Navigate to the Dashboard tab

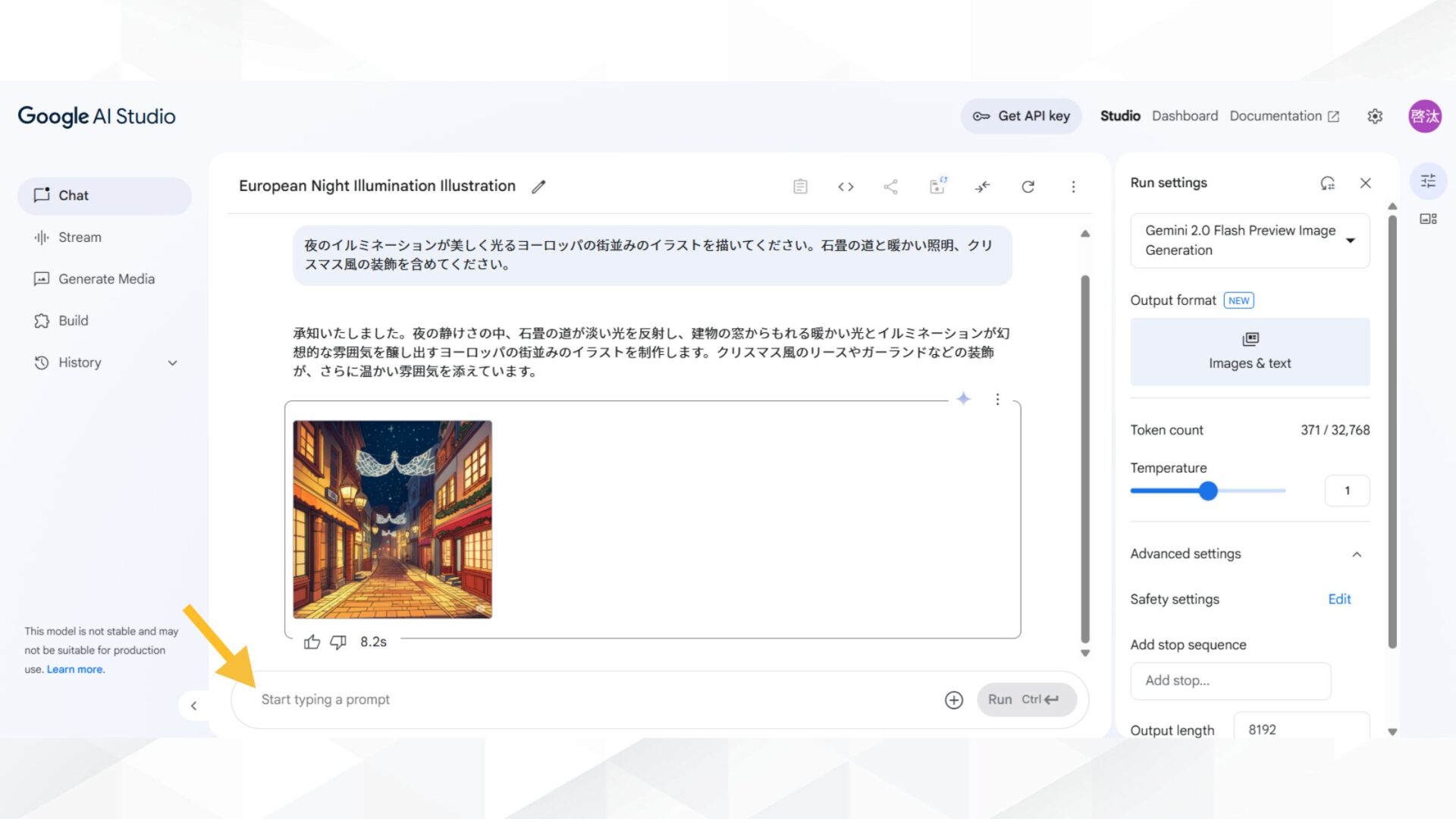click(x=1185, y=116)
